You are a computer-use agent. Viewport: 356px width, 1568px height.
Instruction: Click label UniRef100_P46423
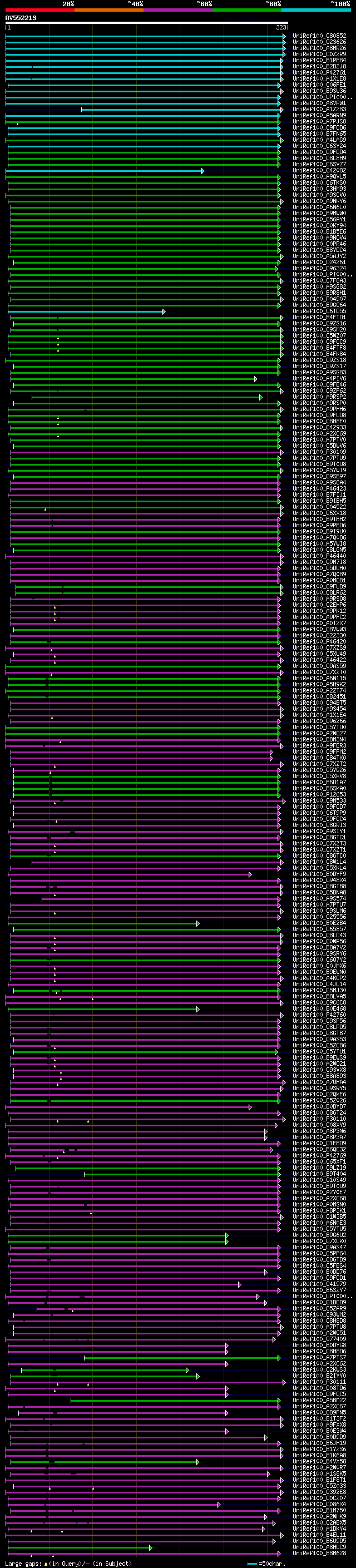(319, 488)
